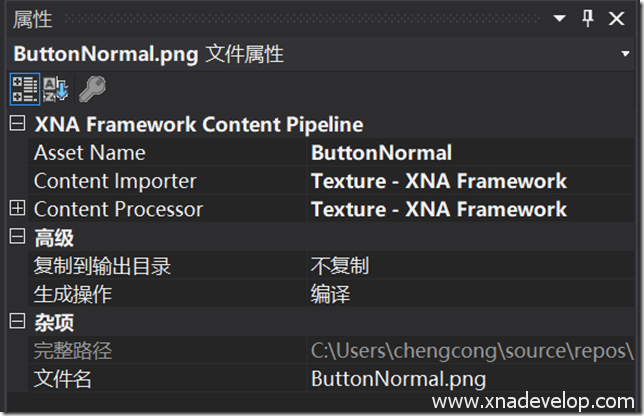Open Property Pages wrench icon

coord(91,89)
